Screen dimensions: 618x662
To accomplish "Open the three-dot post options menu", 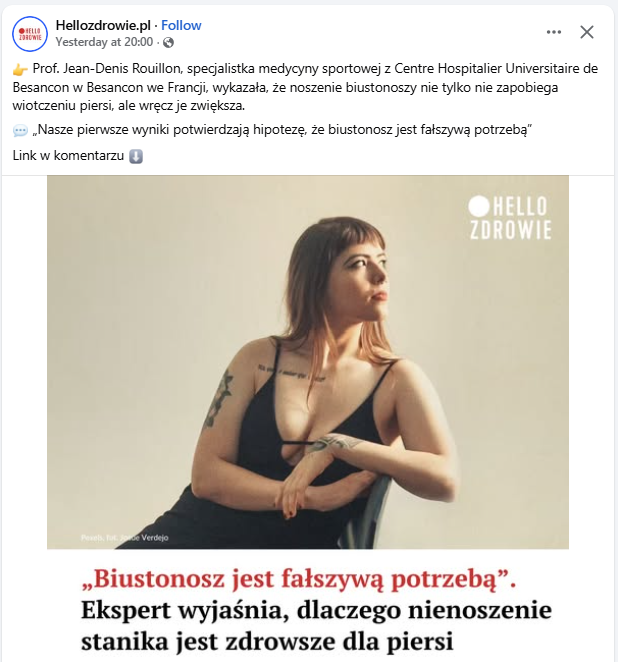I will click(554, 32).
